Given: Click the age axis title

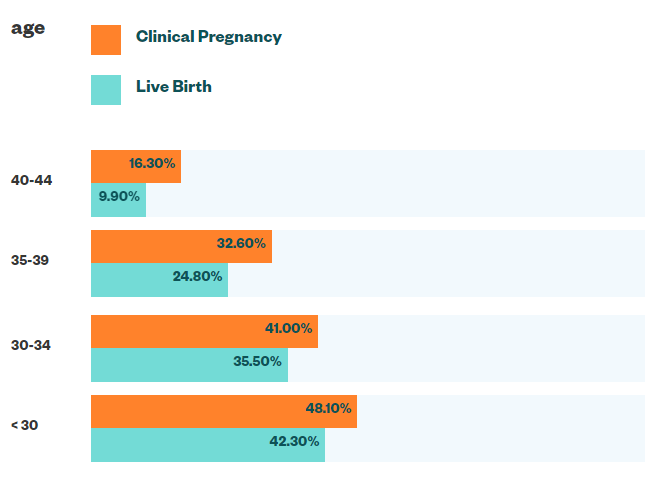Looking at the screenshot, I should [28, 28].
